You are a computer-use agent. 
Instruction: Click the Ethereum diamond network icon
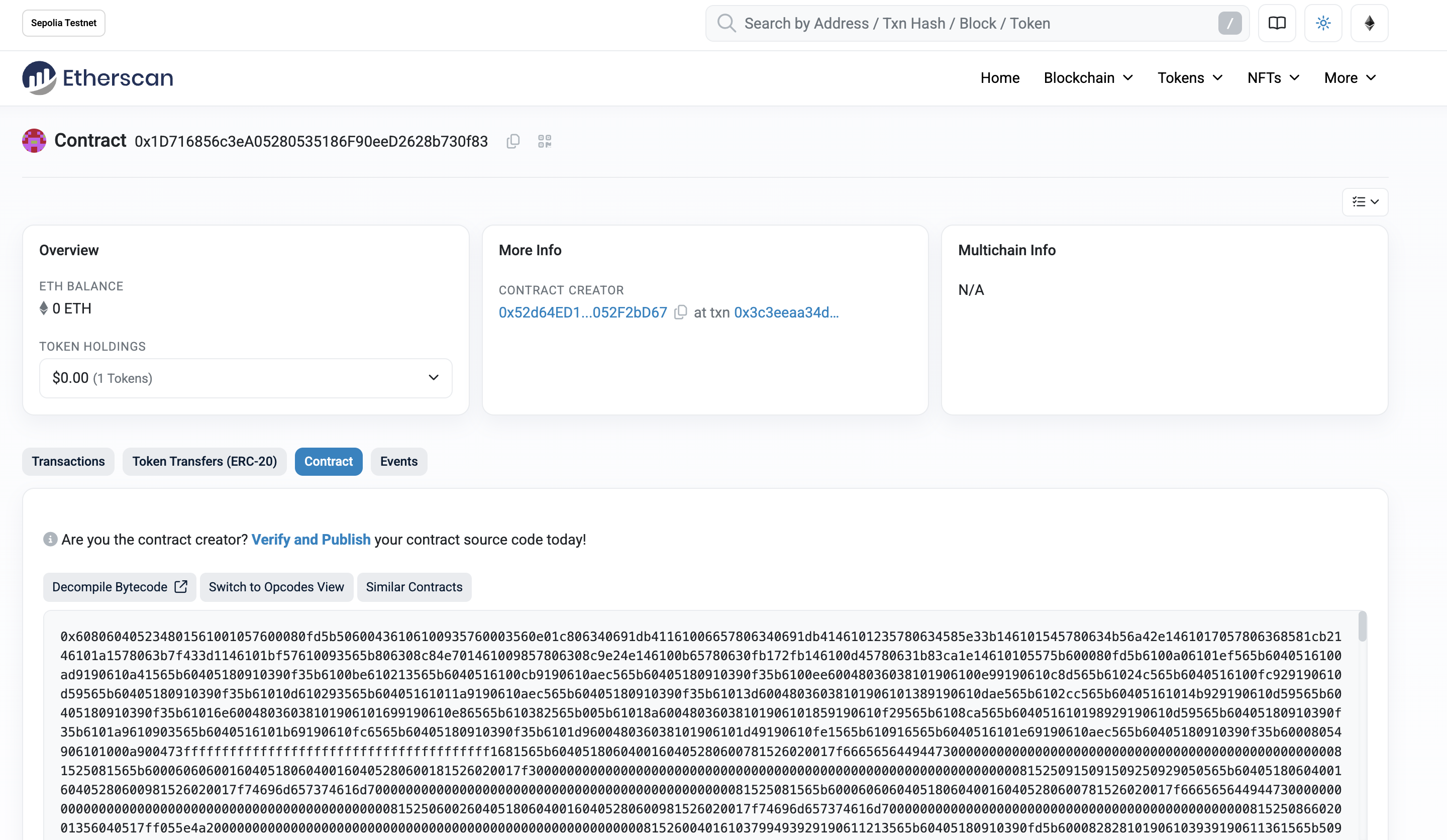1369,24
